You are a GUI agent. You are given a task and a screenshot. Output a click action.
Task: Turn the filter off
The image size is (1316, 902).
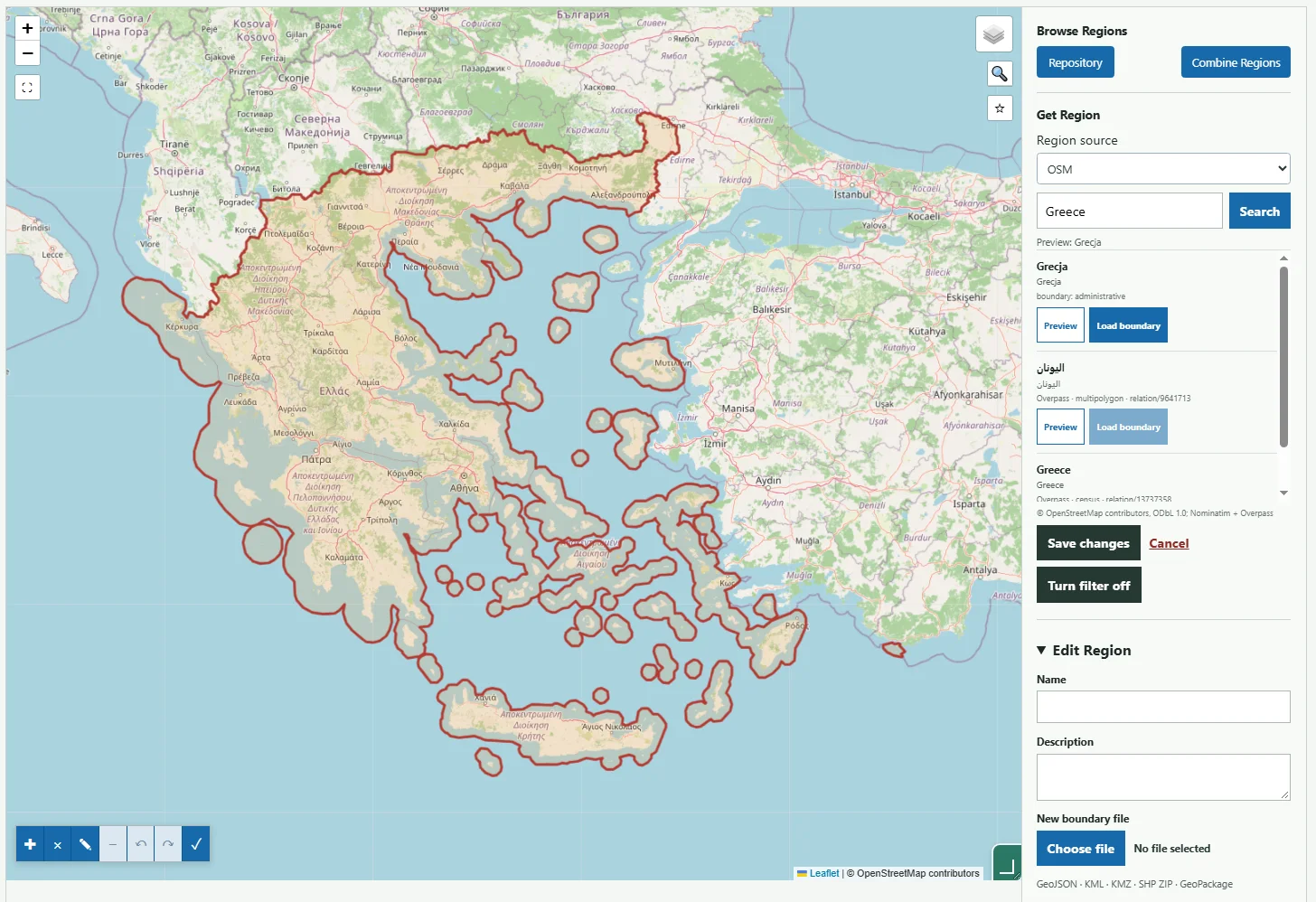pos(1089,586)
